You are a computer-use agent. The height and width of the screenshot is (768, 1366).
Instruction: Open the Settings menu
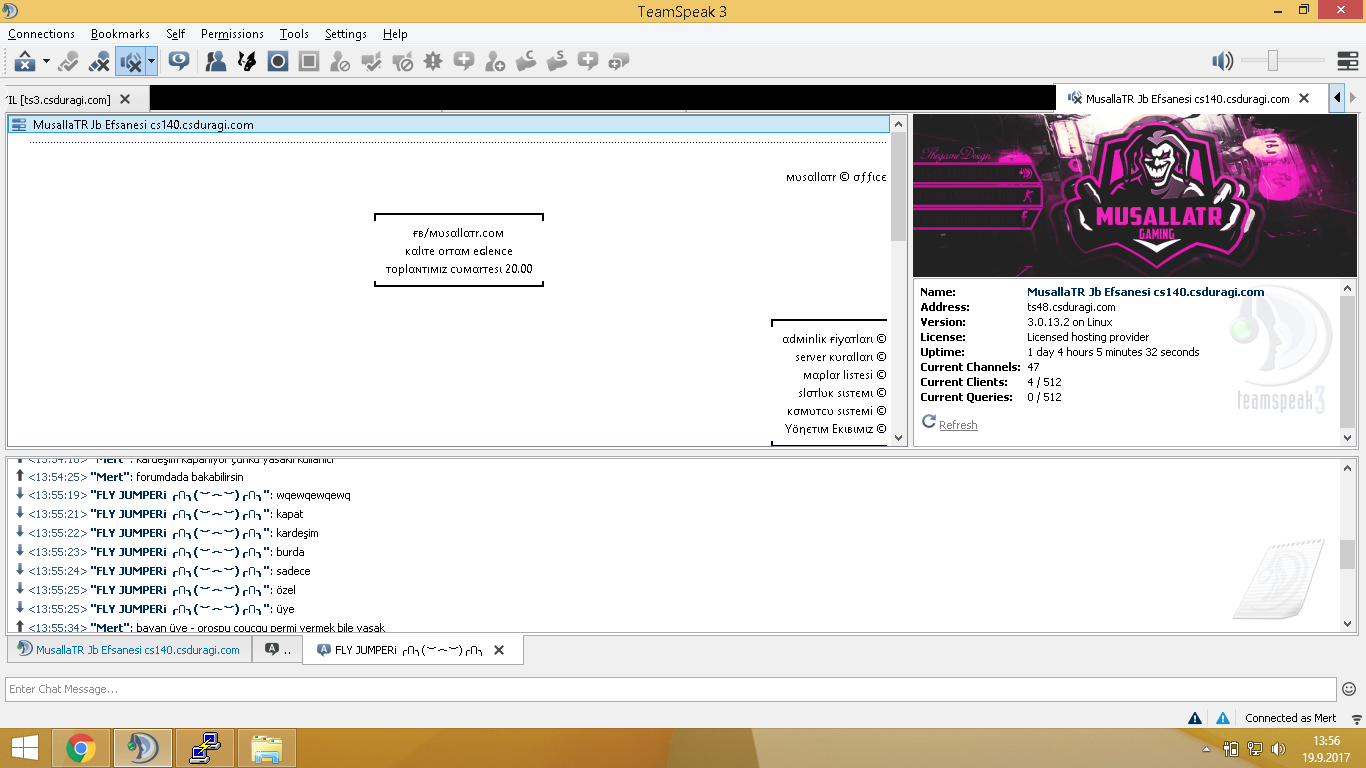coord(346,34)
